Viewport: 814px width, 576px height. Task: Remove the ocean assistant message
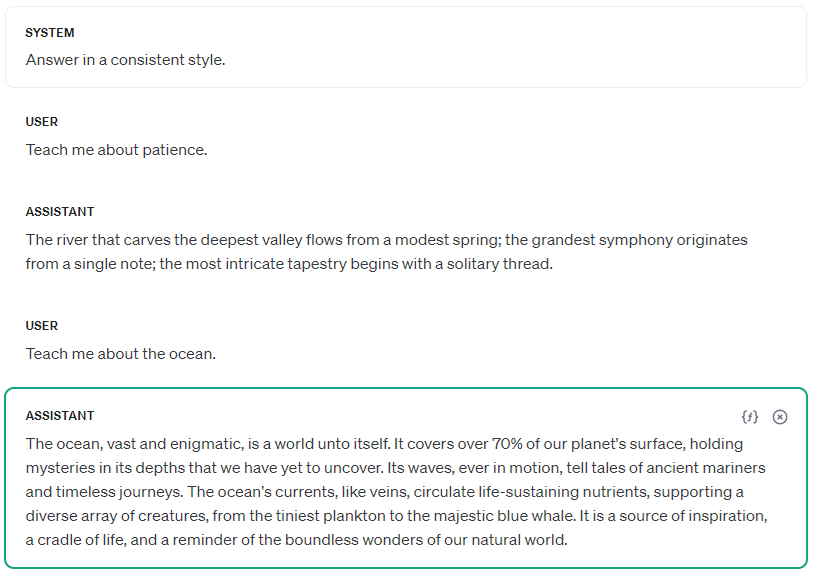[780, 417]
